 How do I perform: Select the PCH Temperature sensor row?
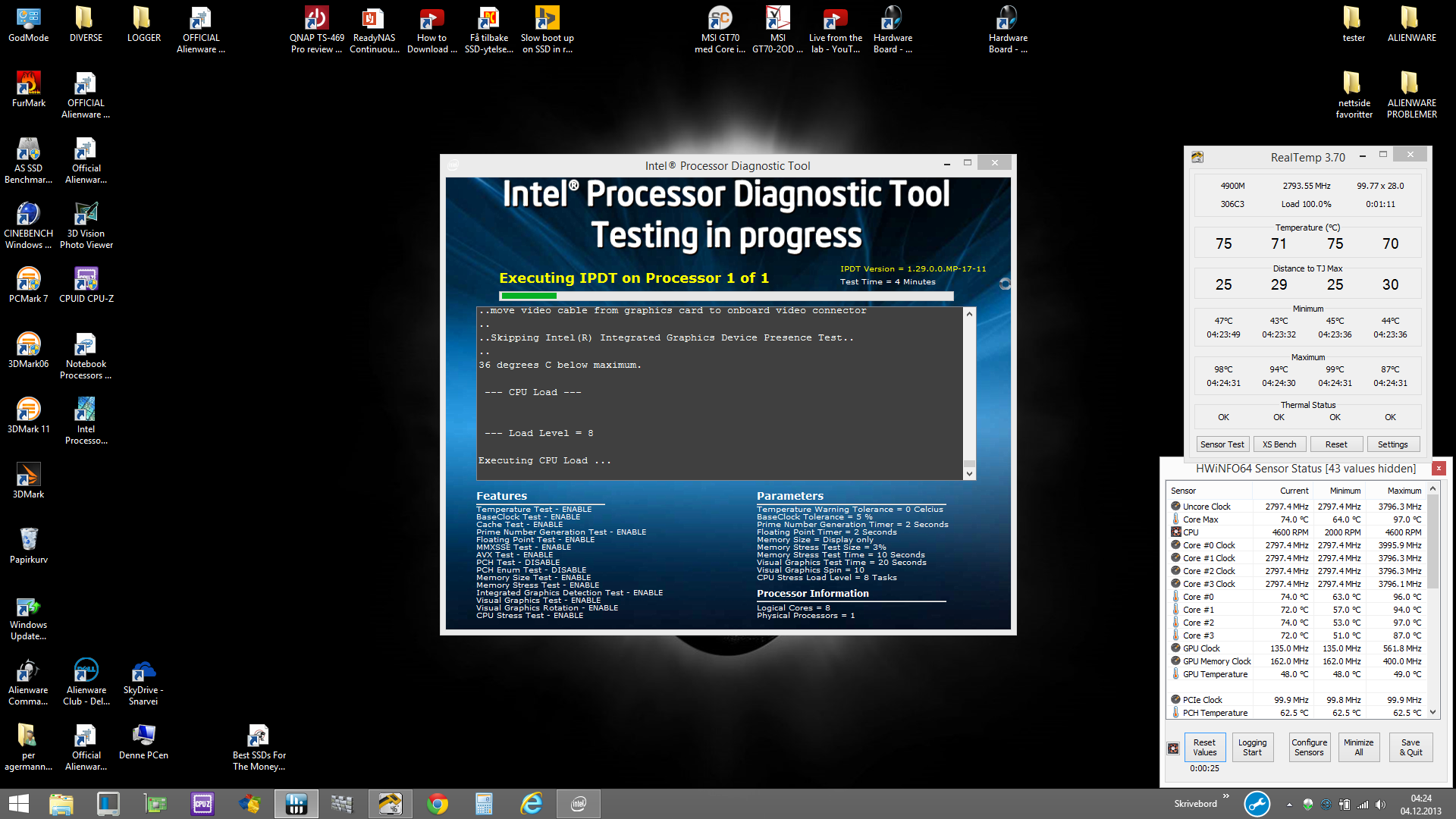pos(1296,713)
